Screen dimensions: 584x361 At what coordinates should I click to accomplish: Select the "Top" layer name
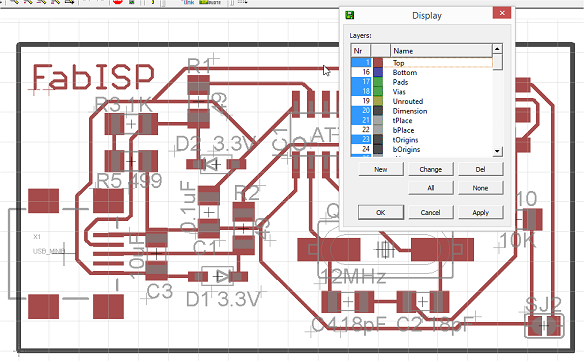[398, 63]
